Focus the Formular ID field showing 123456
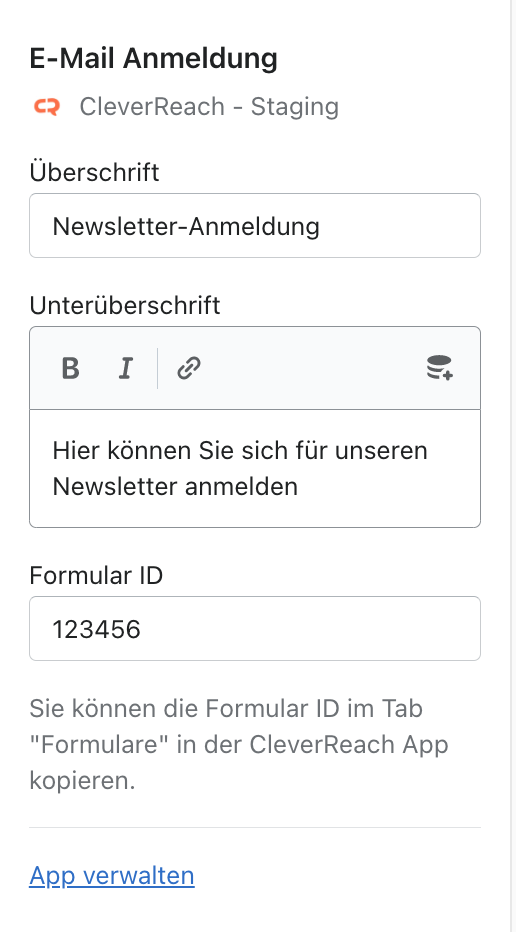This screenshot has width=516, height=932. click(x=255, y=628)
